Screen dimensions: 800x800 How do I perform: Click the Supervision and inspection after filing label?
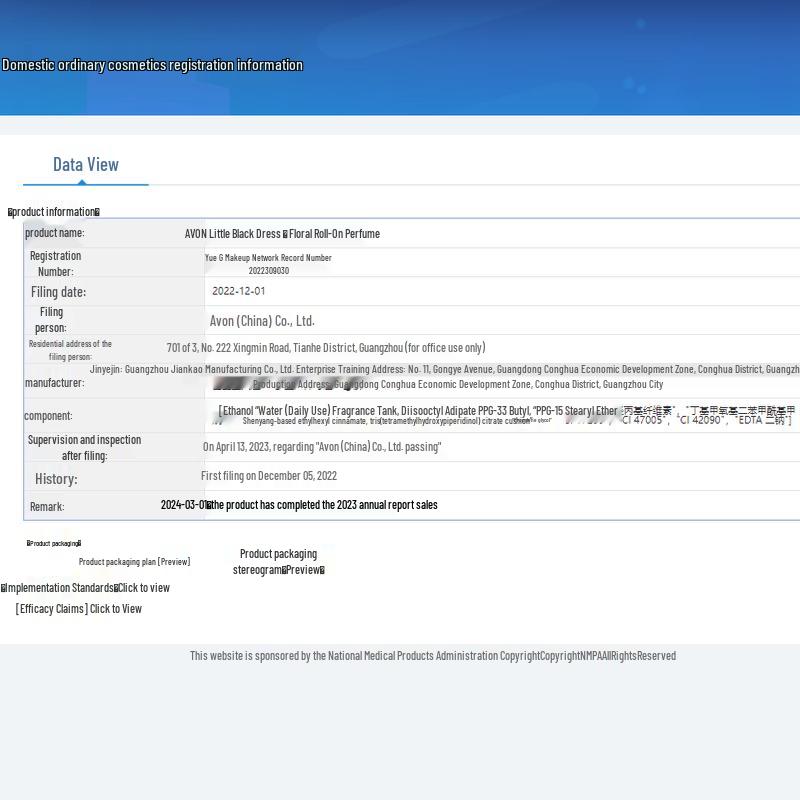84,447
